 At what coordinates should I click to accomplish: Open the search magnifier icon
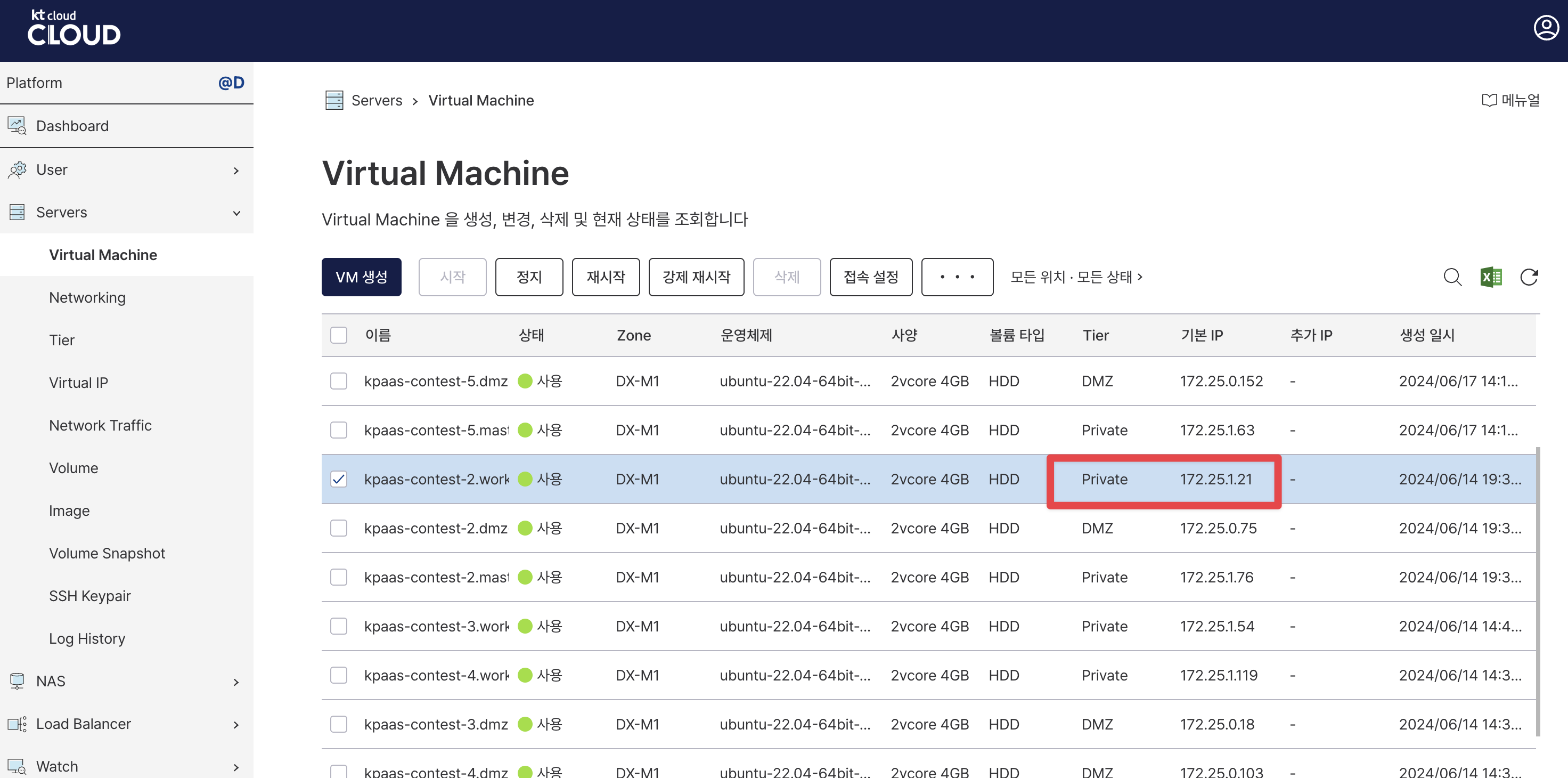click(x=1452, y=277)
